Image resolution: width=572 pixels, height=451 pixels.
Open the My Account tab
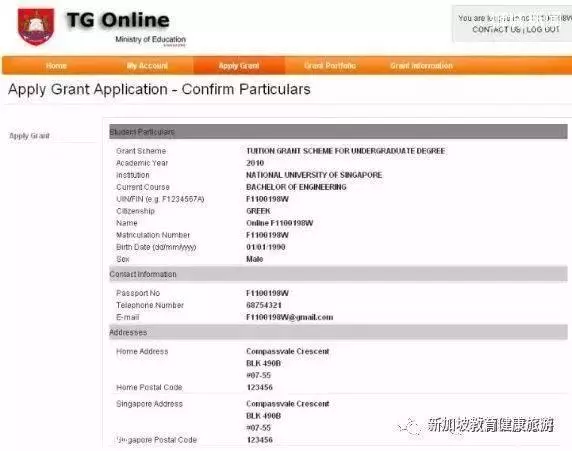point(147,66)
